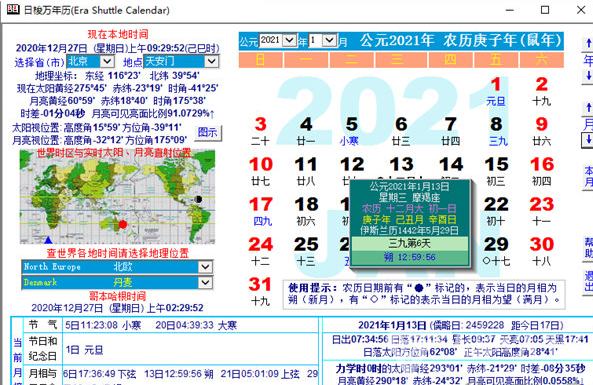Click the world time zone map
Screen dimensions: 593x385
point(118,196)
